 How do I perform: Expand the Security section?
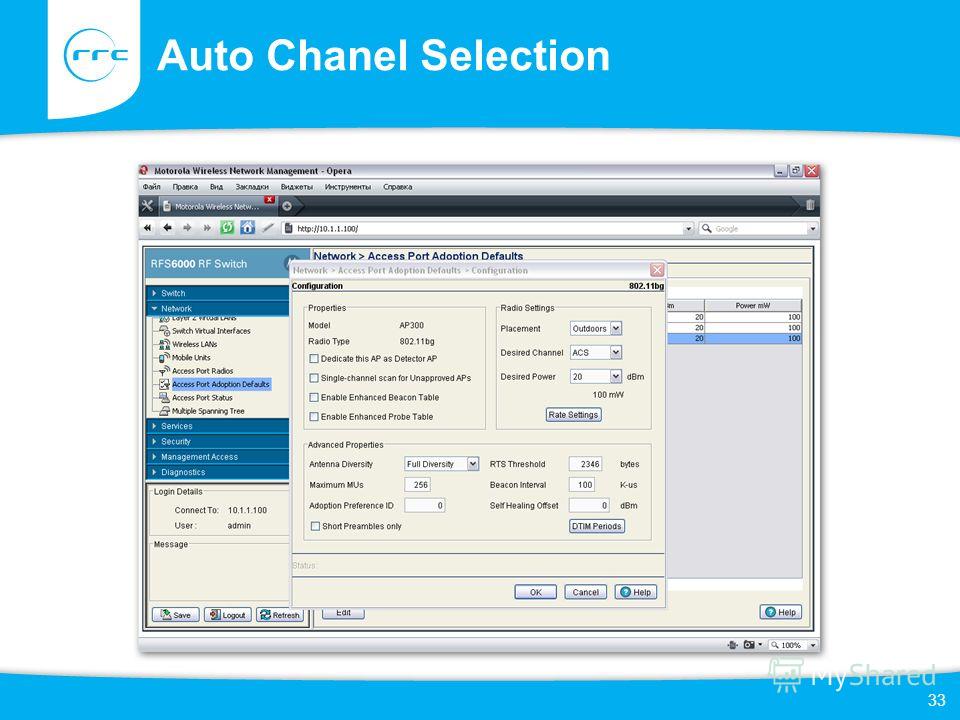click(x=217, y=441)
